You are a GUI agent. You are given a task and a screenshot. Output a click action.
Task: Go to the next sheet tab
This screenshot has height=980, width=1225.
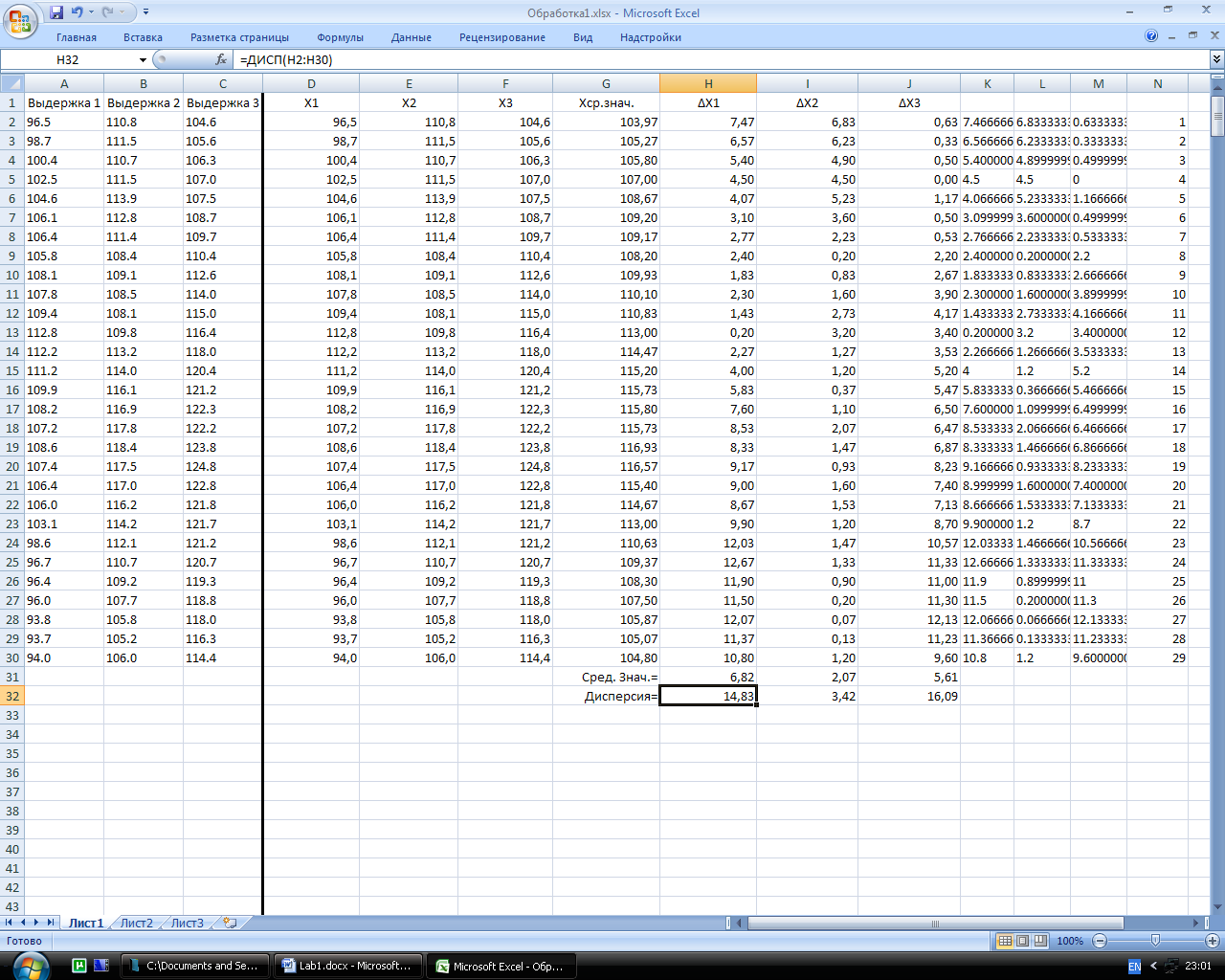37,923
